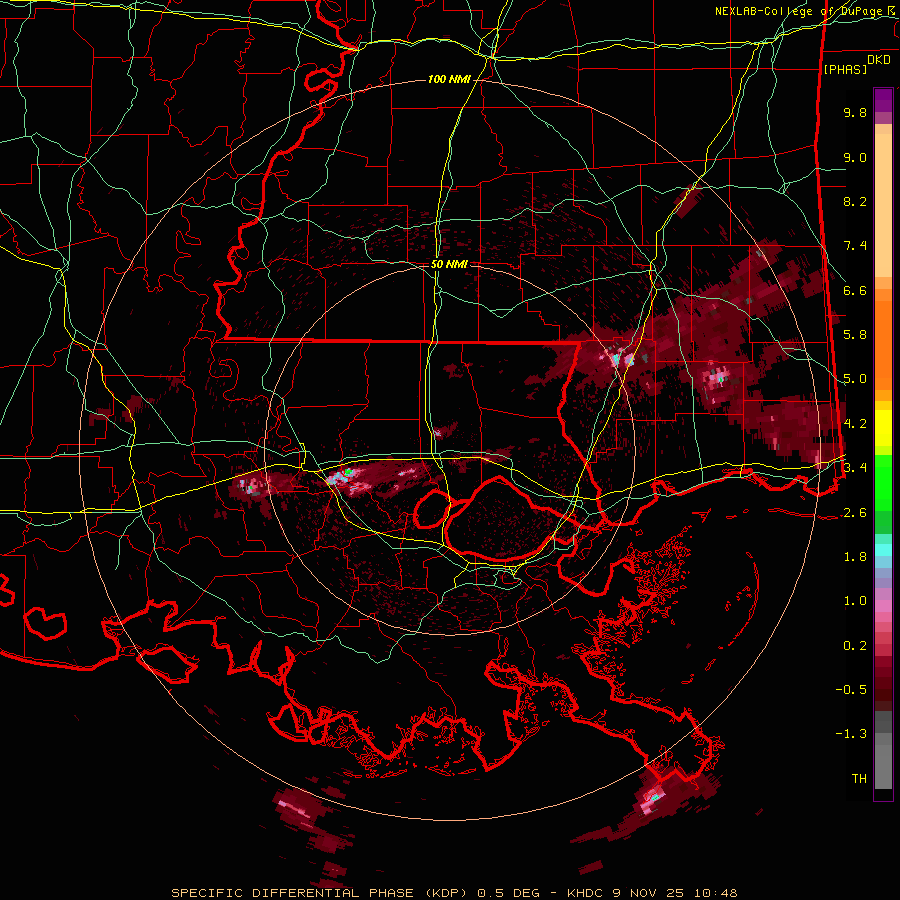This screenshot has width=900, height=900.
Task: Click the 1.8 value on color scale
Action: click(855, 557)
